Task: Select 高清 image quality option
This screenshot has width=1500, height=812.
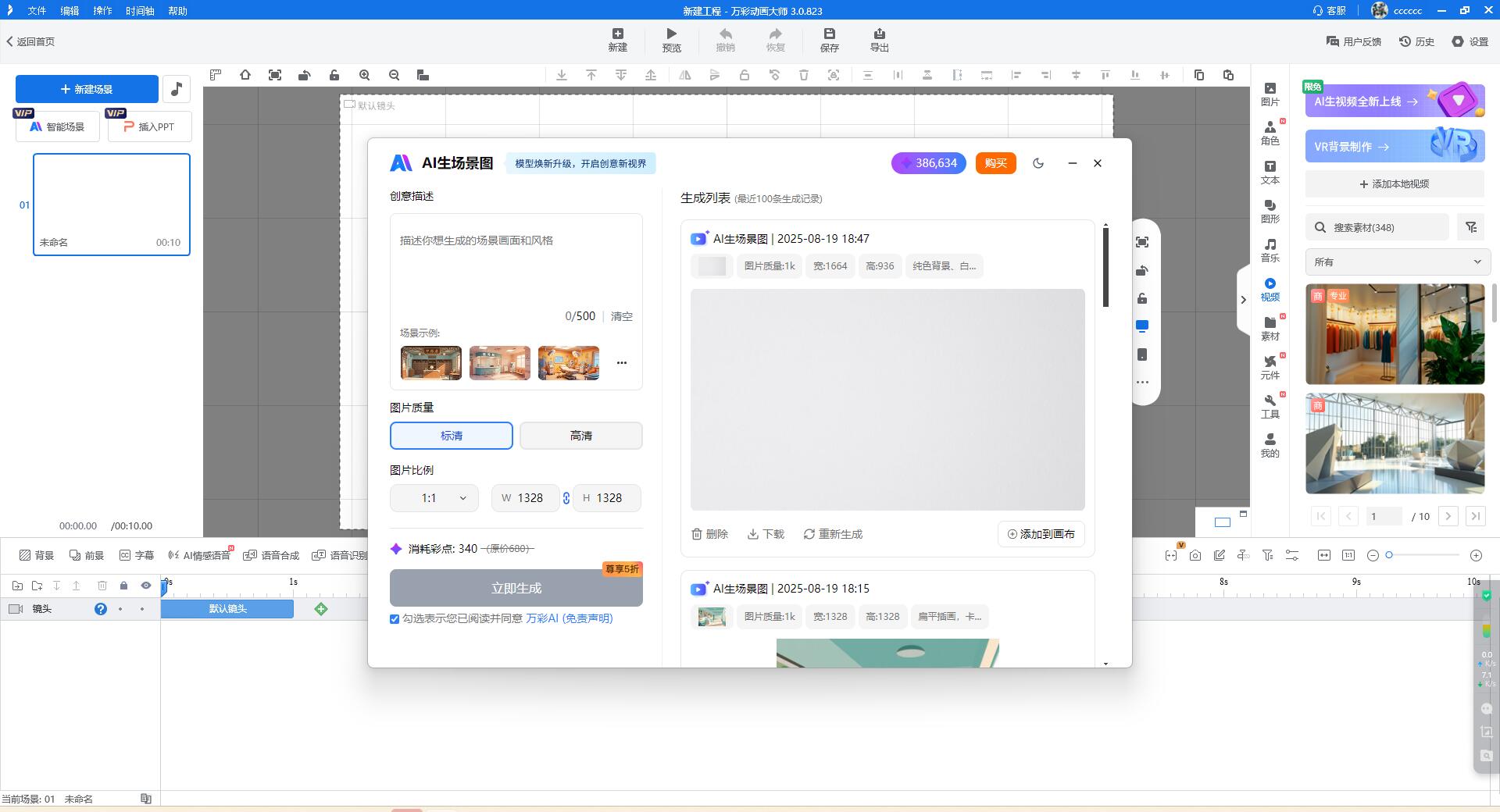Action: click(x=581, y=436)
